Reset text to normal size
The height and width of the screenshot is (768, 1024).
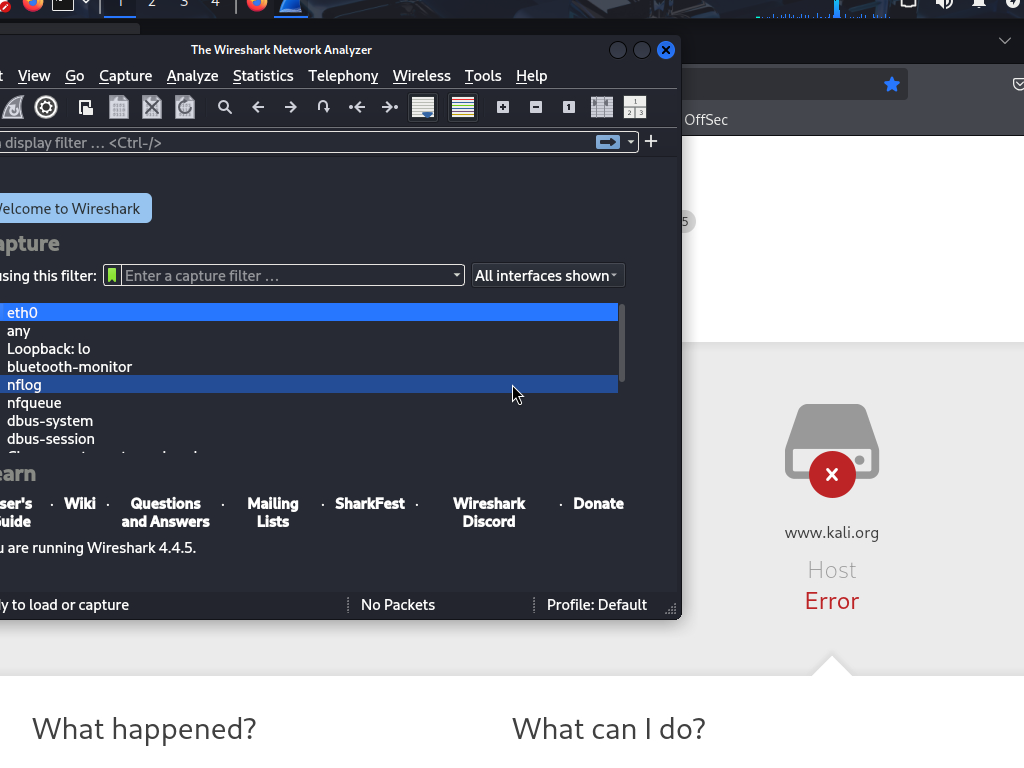pos(569,107)
